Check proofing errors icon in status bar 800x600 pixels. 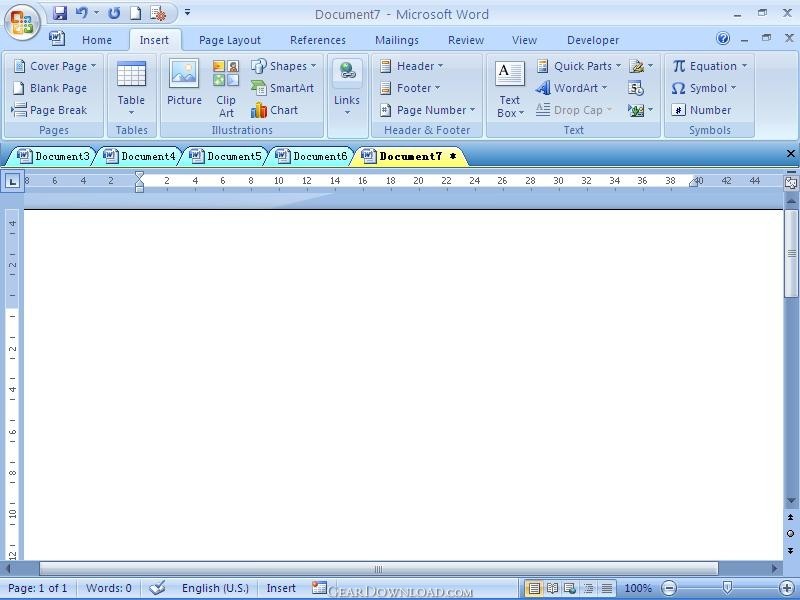click(157, 588)
